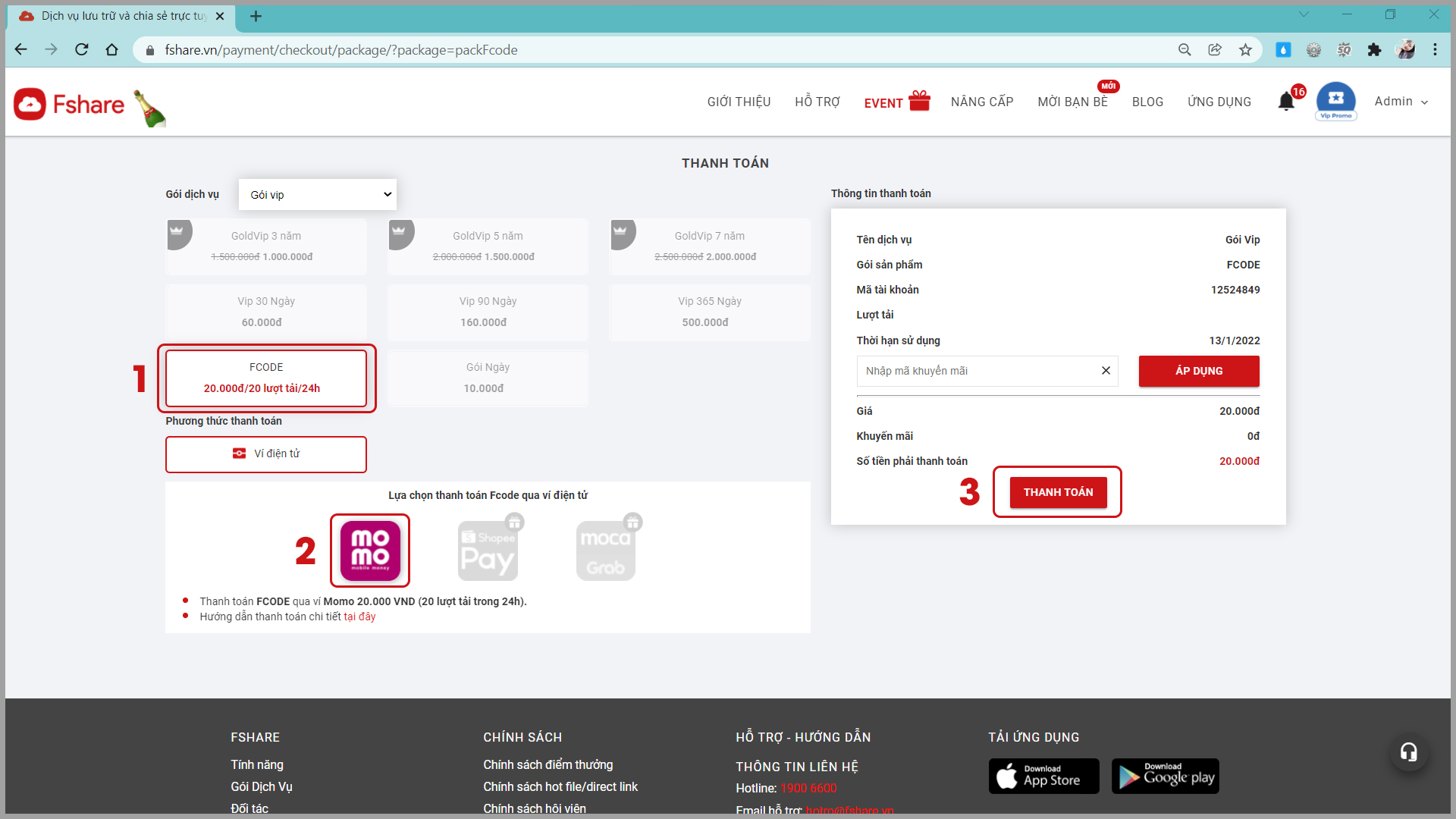Open the Gói dịch vụ dropdown
1456x819 pixels.
pyautogui.click(x=318, y=195)
